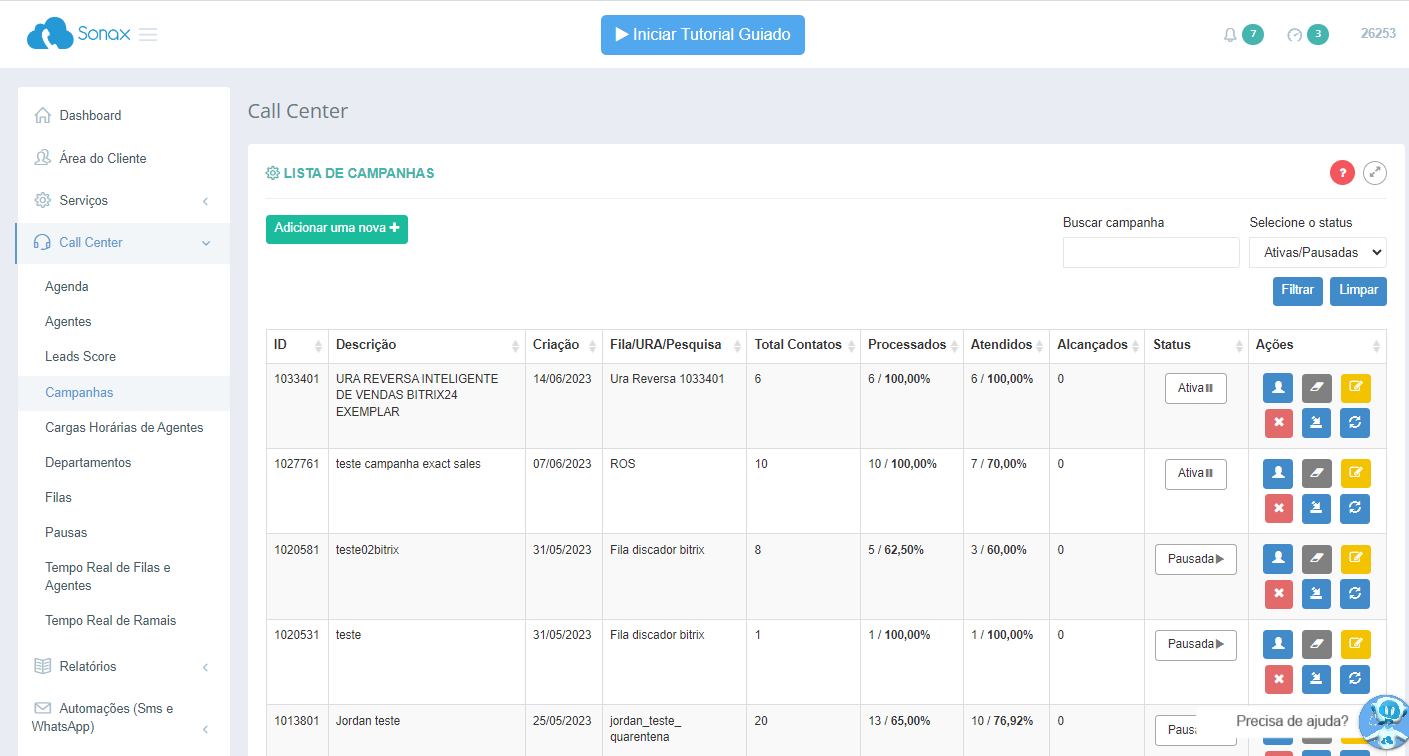The height and width of the screenshot is (756, 1409).
Task: Click refresh icon for campaign 1020531
Action: click(x=1355, y=679)
